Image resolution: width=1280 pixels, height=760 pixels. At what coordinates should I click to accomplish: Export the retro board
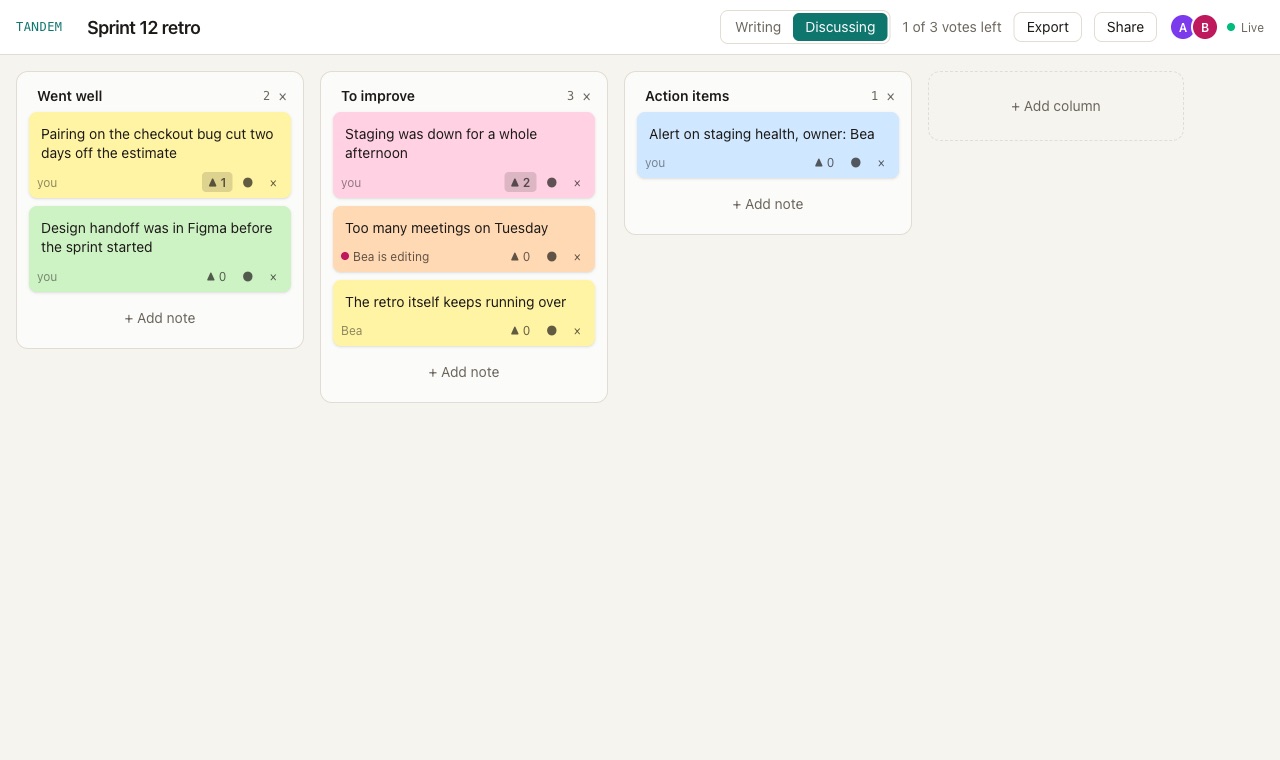(x=1048, y=27)
